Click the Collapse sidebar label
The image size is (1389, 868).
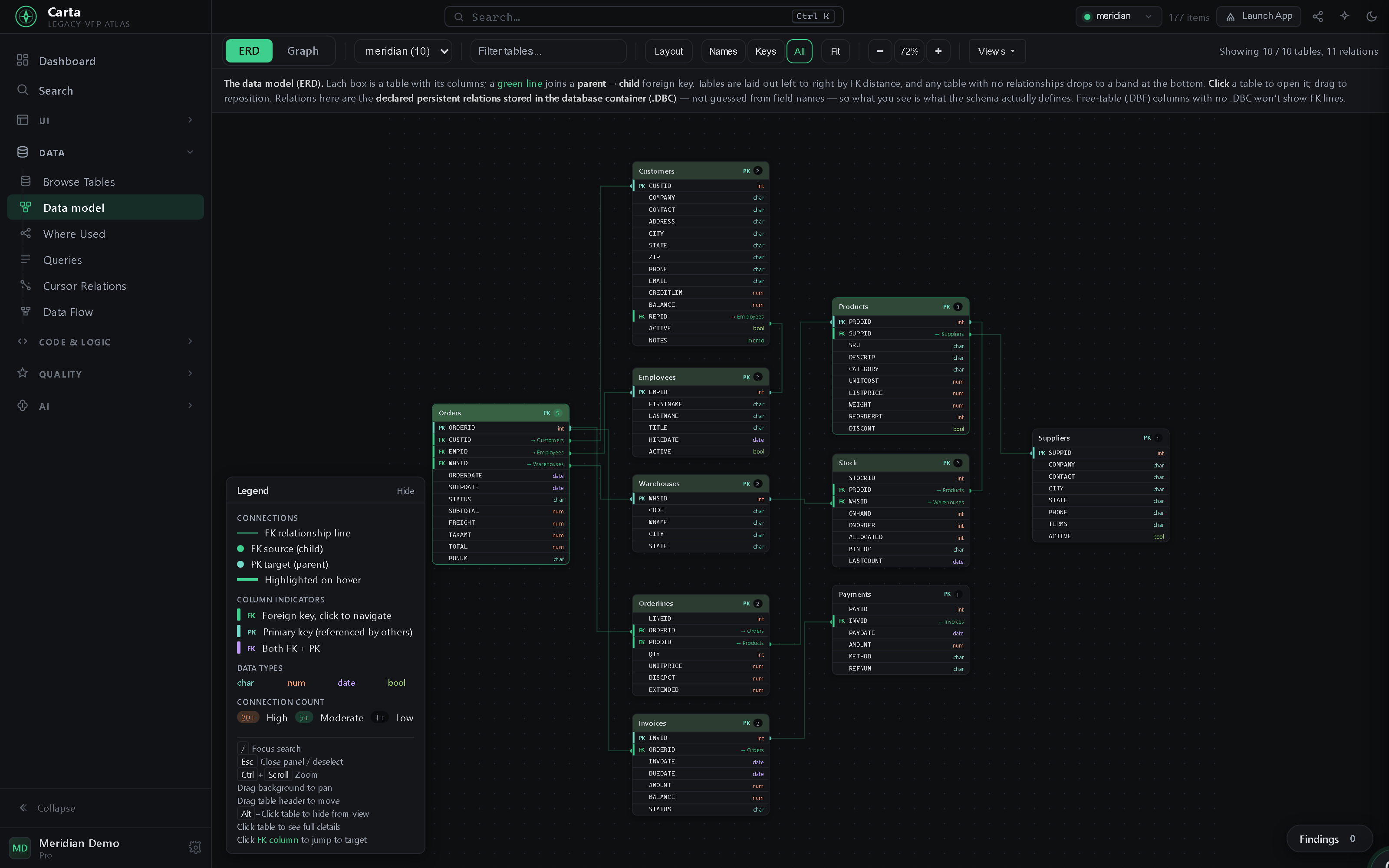pos(56,808)
